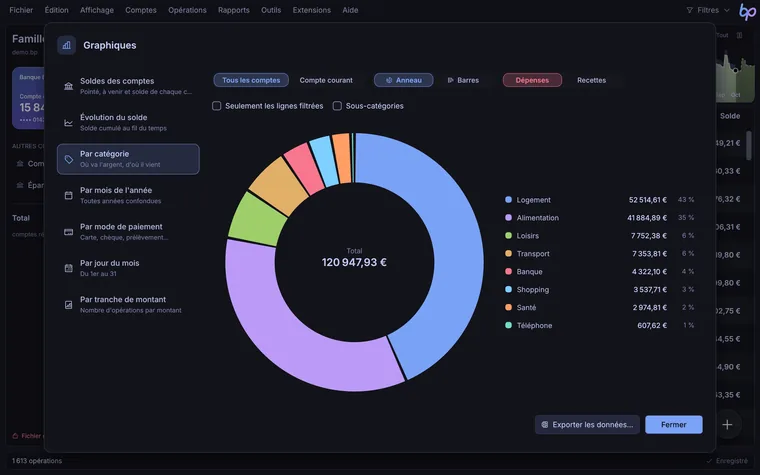Screen dimensions: 760x475
Task: Click the Graphiques chart icon in dialog header
Action: [x=66, y=45]
